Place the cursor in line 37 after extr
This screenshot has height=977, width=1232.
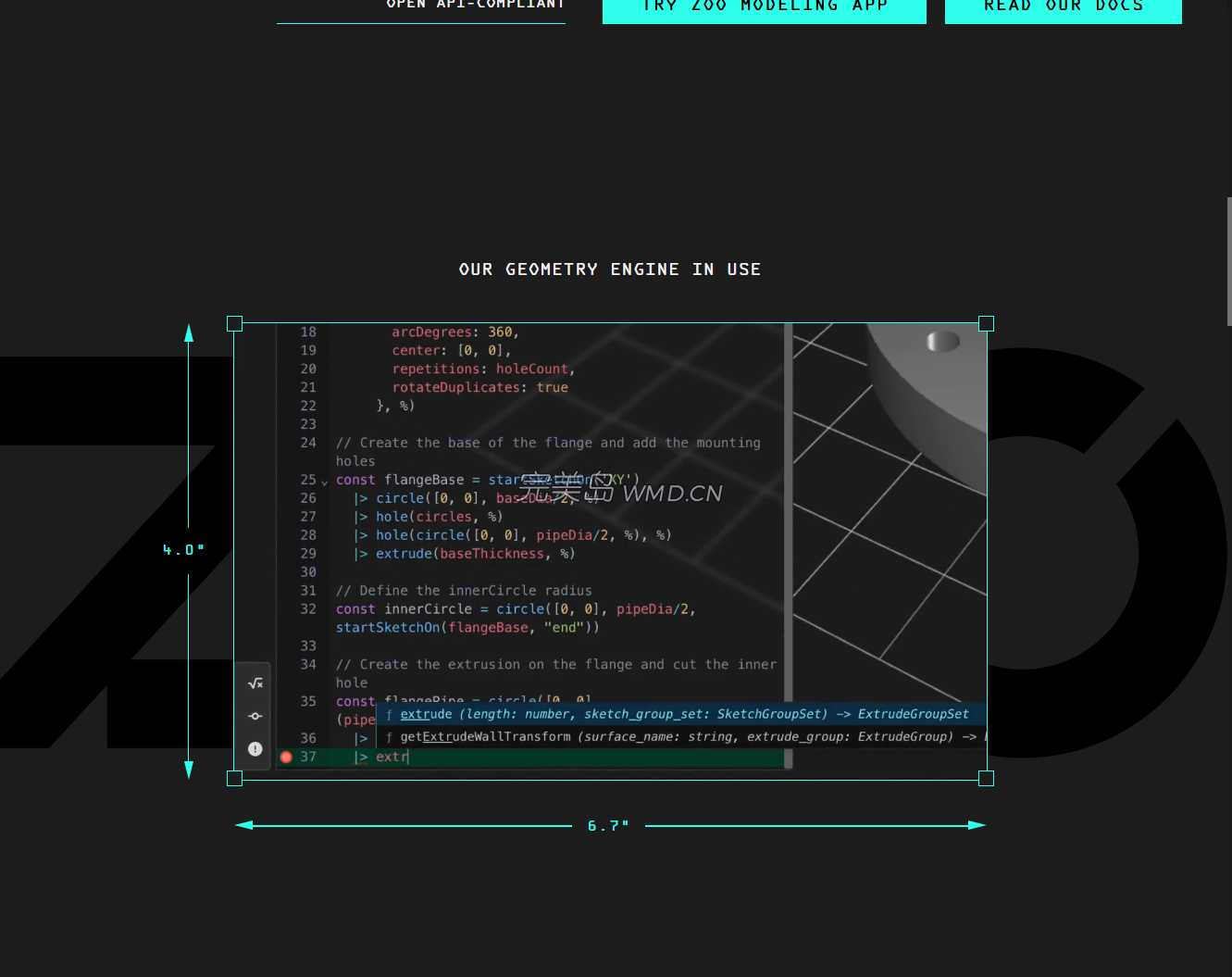[409, 757]
